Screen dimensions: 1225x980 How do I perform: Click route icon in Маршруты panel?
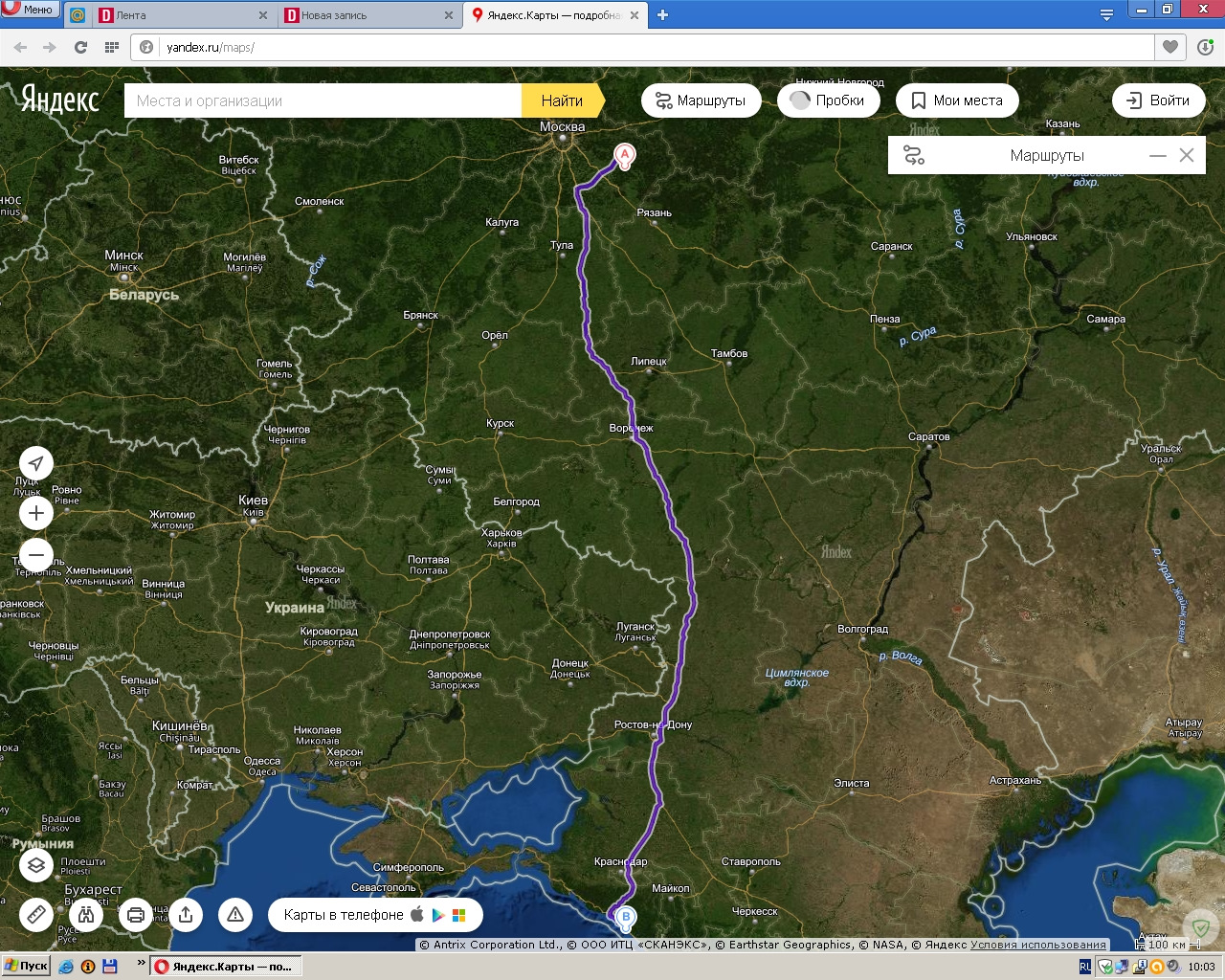914,155
